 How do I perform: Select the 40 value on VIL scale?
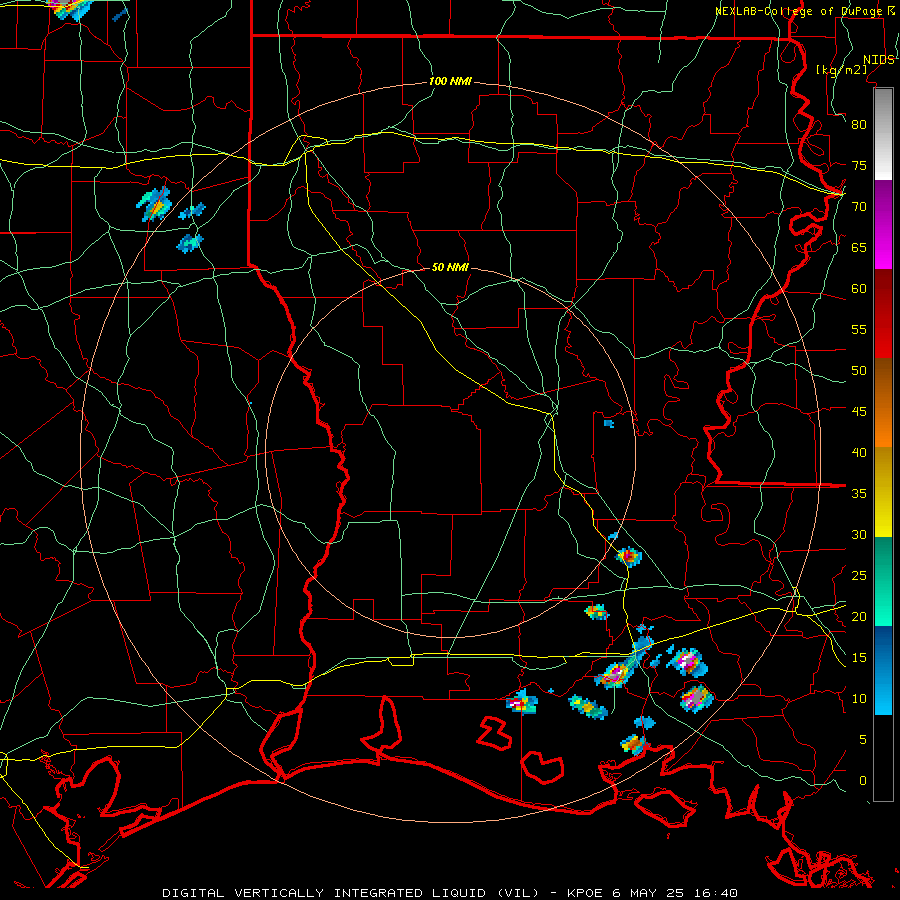(859, 452)
